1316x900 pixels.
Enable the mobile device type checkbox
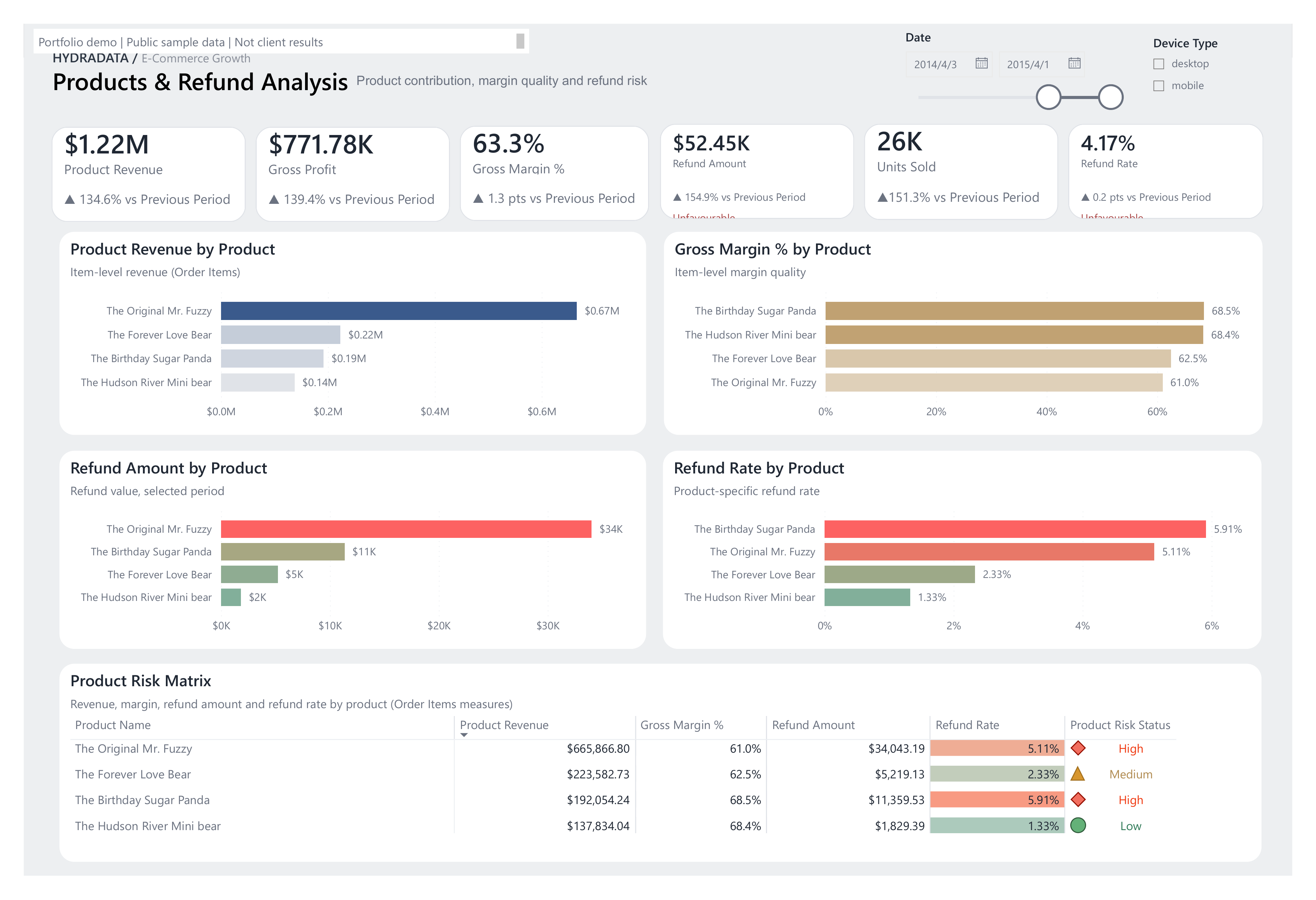(x=1159, y=86)
